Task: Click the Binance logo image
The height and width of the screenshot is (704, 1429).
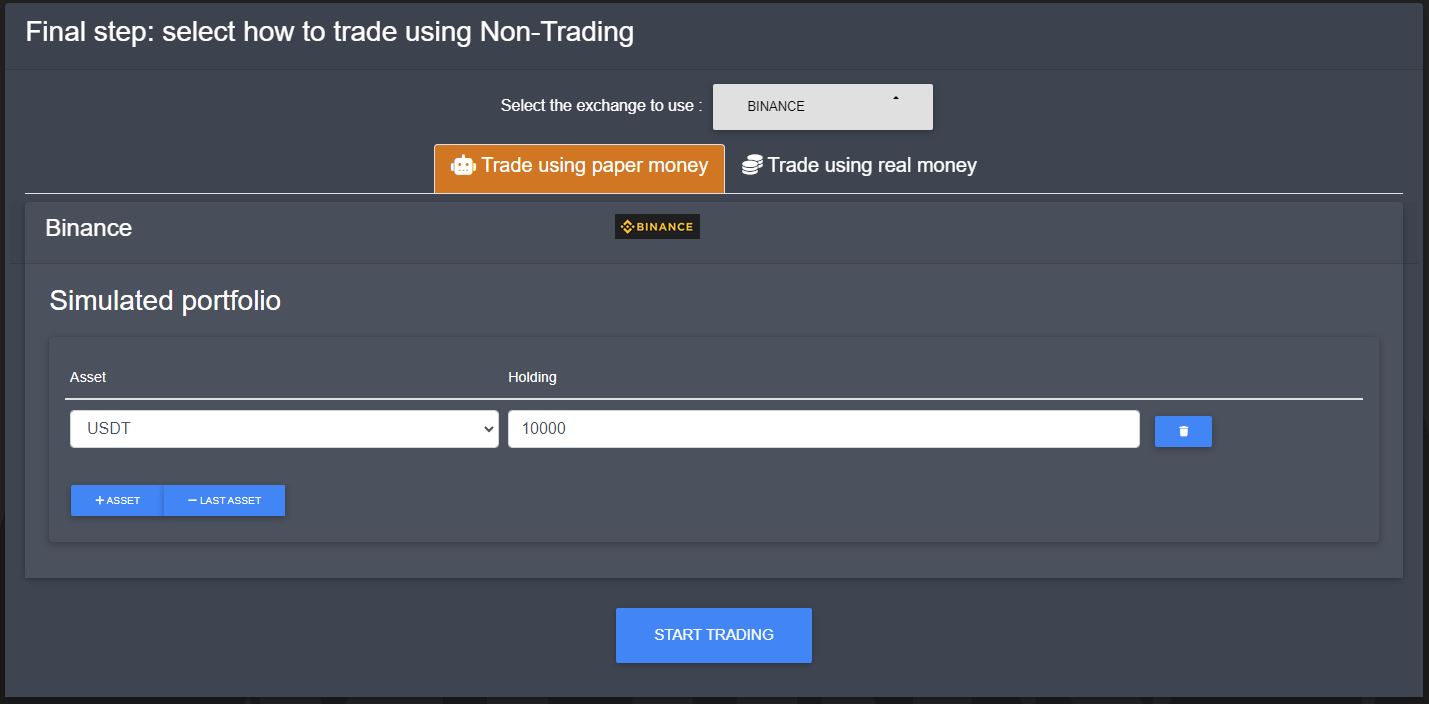Action: [657, 227]
